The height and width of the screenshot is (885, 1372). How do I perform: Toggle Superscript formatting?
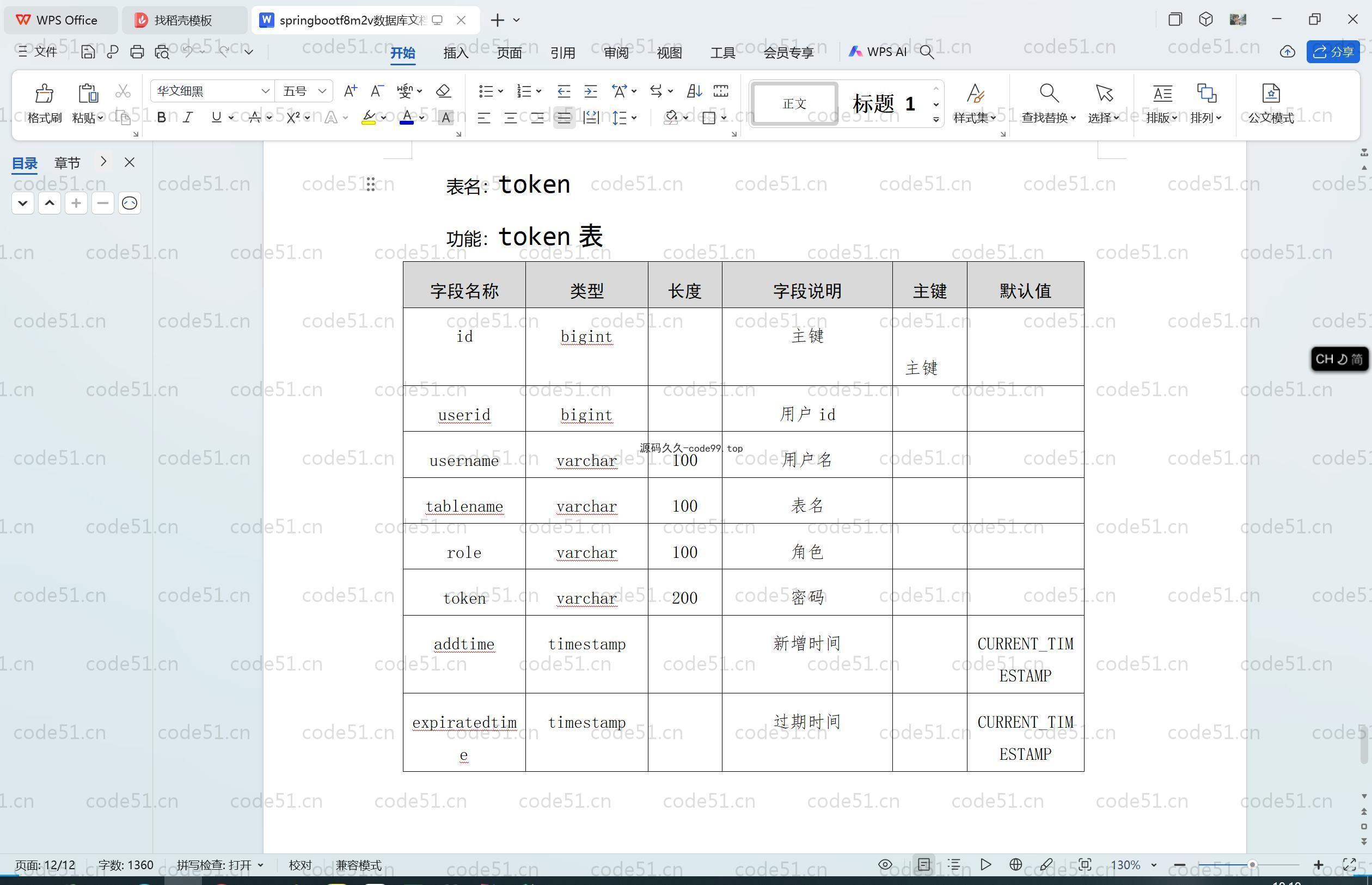[293, 118]
